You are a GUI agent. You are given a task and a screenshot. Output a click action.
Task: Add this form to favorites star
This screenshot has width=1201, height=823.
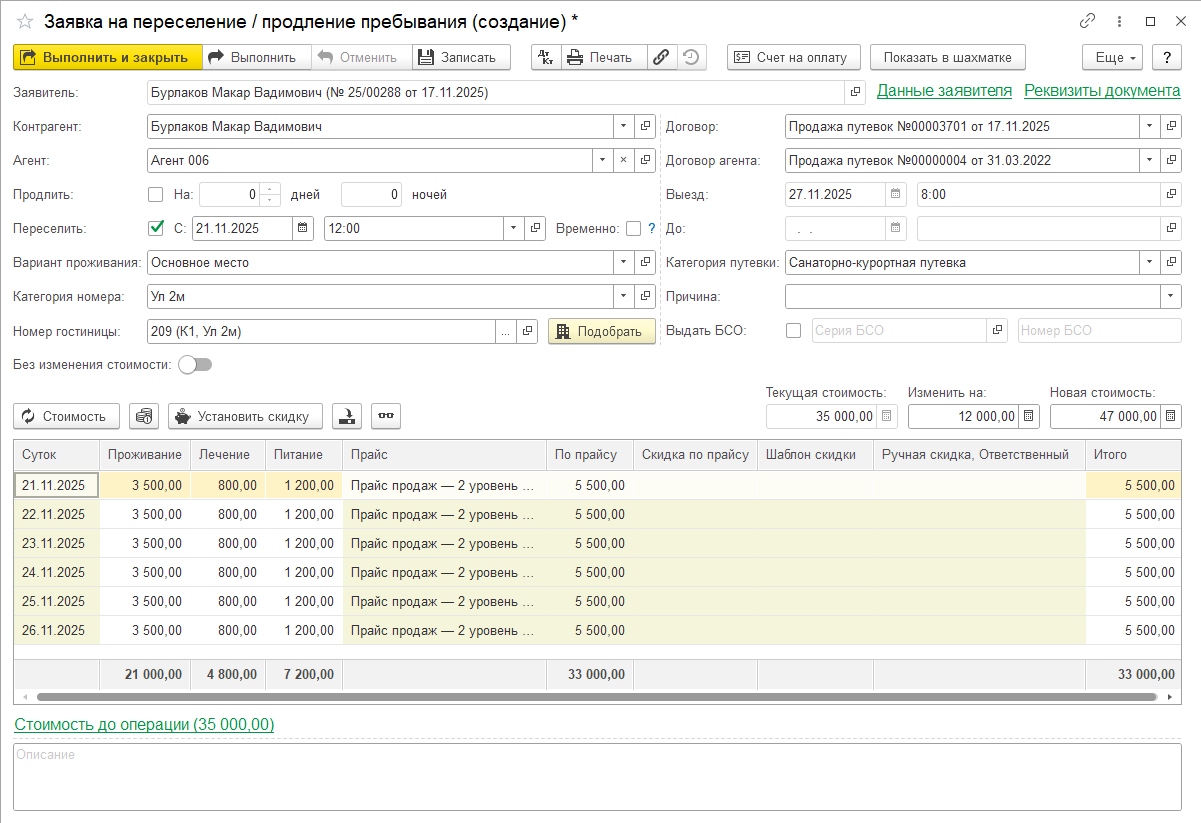(24, 21)
